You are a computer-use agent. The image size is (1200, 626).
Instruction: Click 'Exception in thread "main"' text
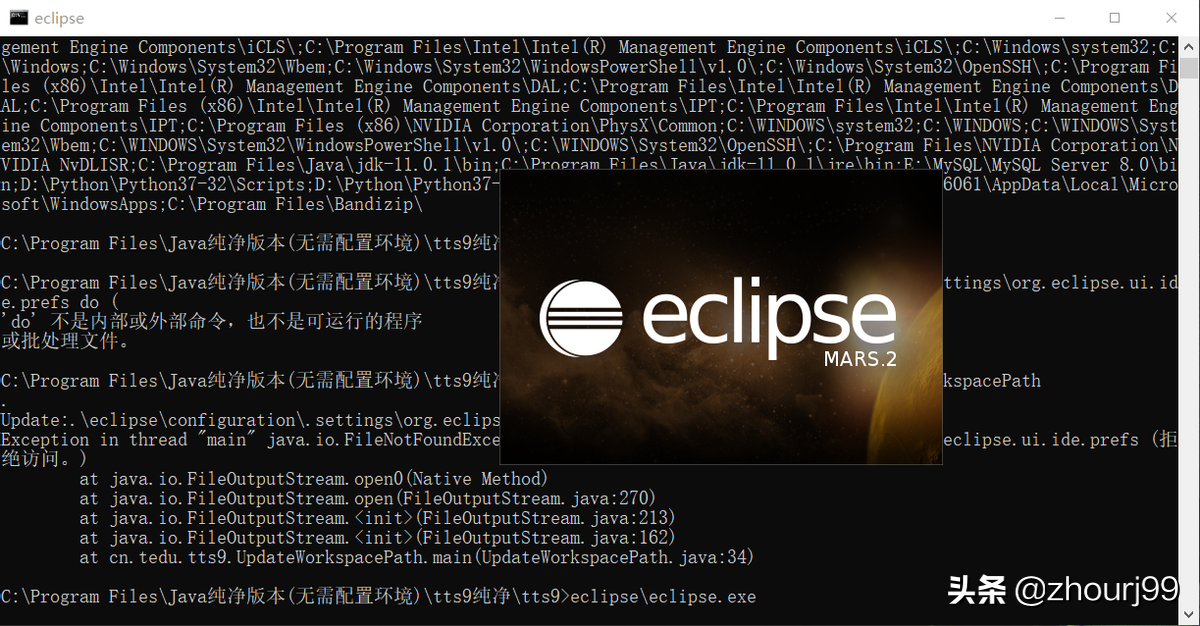tap(128, 440)
